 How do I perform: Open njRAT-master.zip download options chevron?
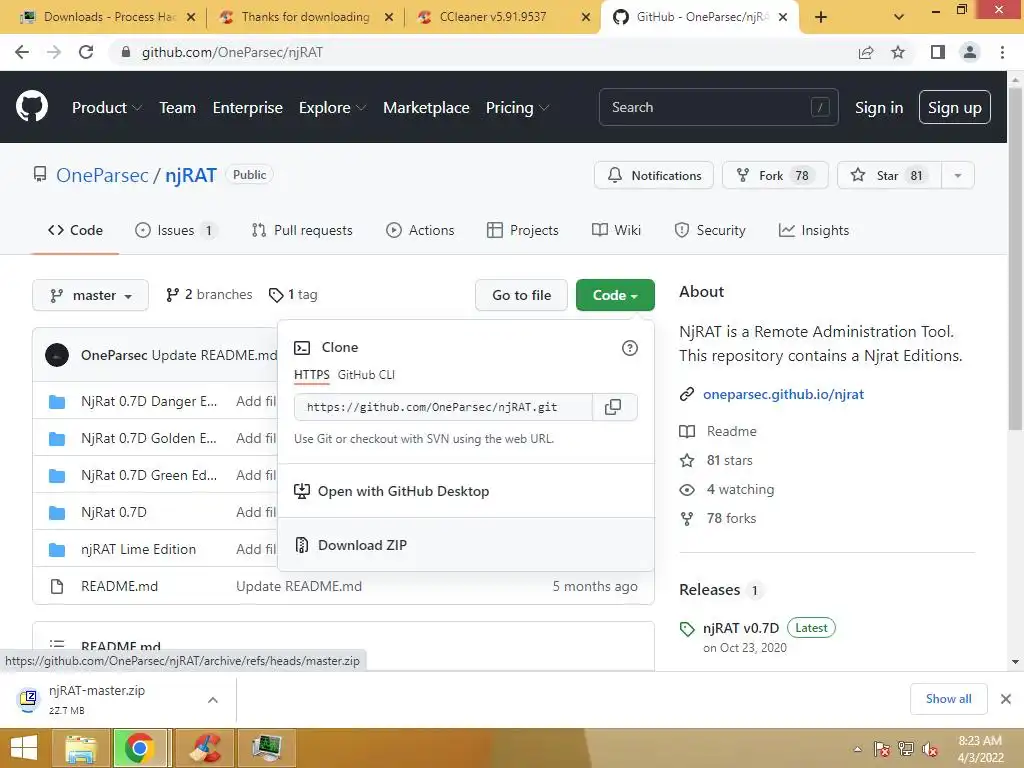click(x=213, y=700)
